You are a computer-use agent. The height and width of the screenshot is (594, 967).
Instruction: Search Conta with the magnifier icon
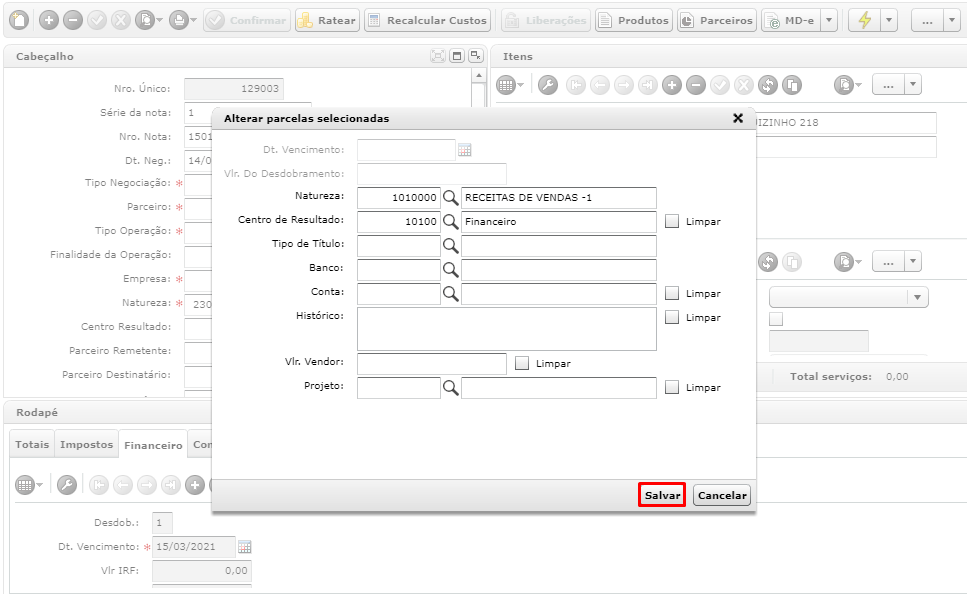point(451,294)
